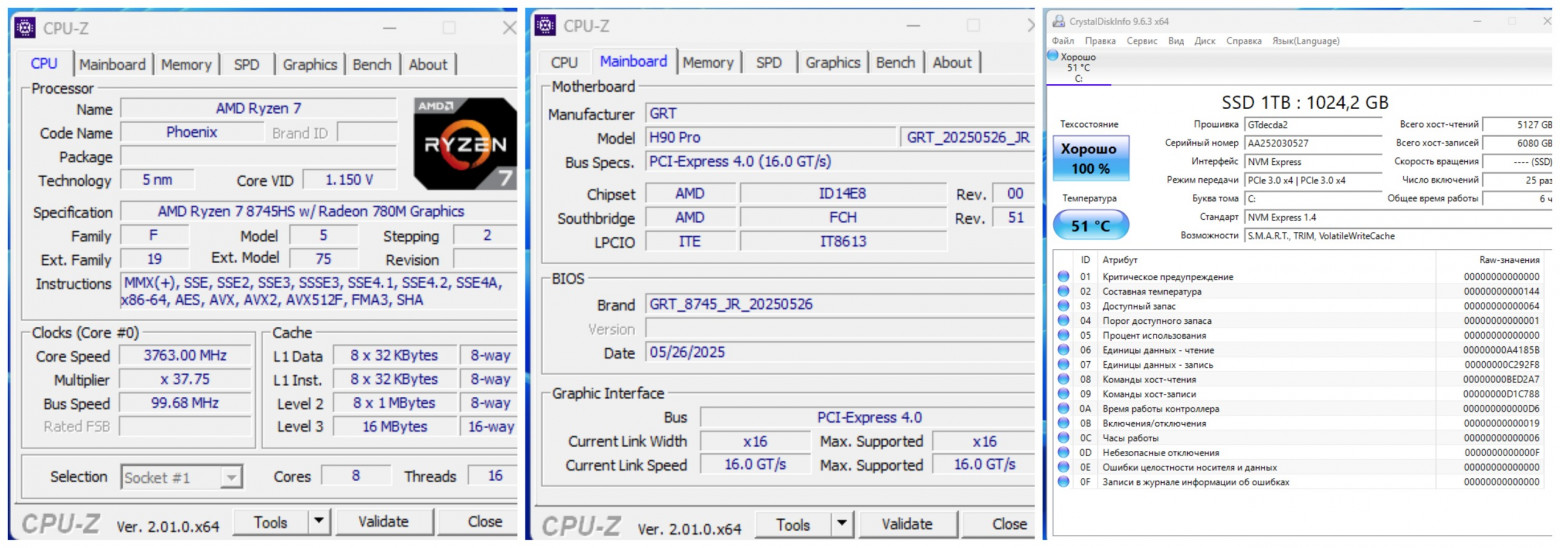Click the Режим передачи field PCIe 3.0 x4

(x=1312, y=180)
